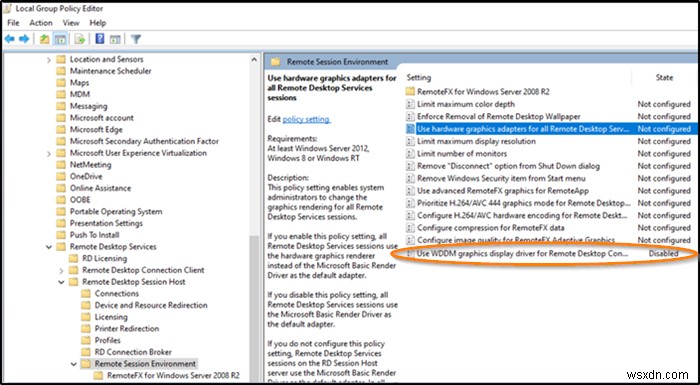Select Microsoft account in the tree

click(102, 118)
